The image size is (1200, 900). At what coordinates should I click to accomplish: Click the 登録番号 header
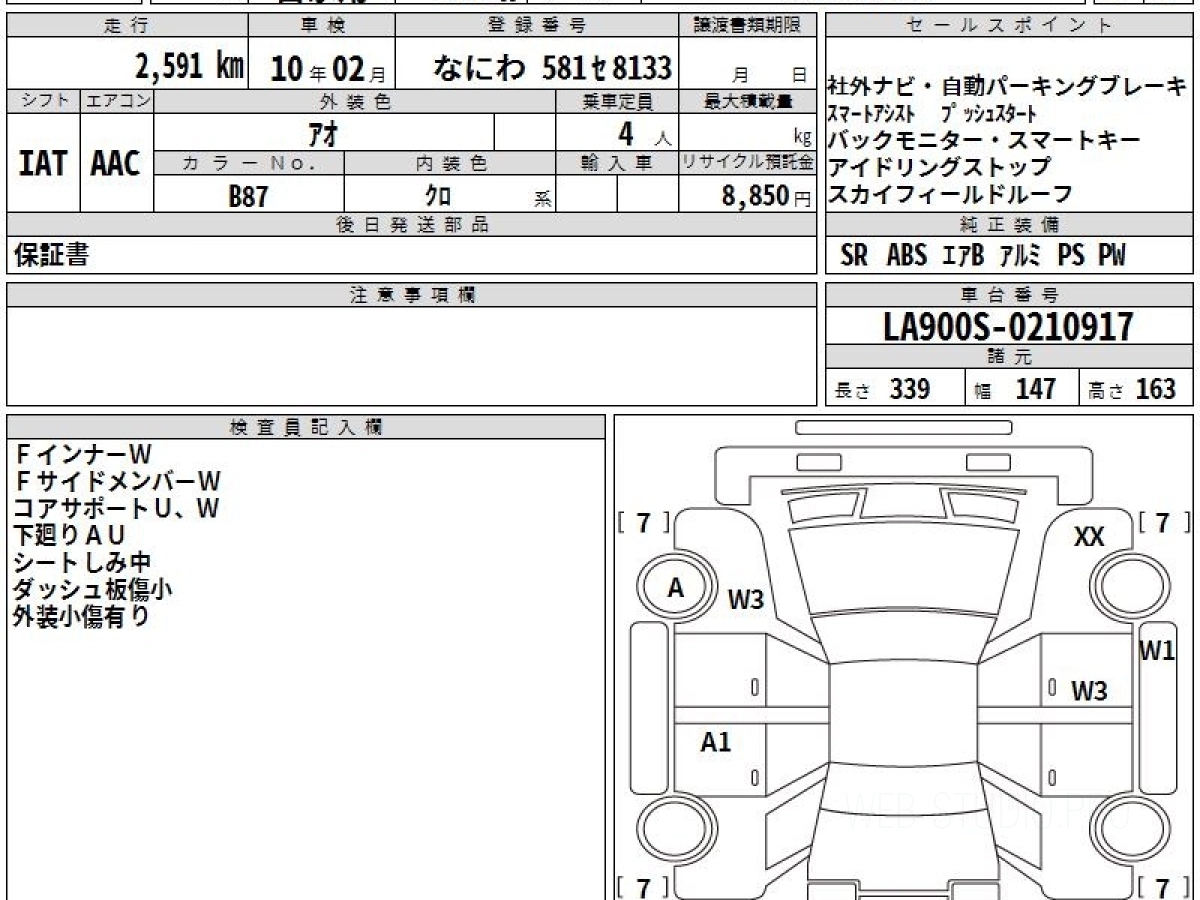[x=537, y=26]
